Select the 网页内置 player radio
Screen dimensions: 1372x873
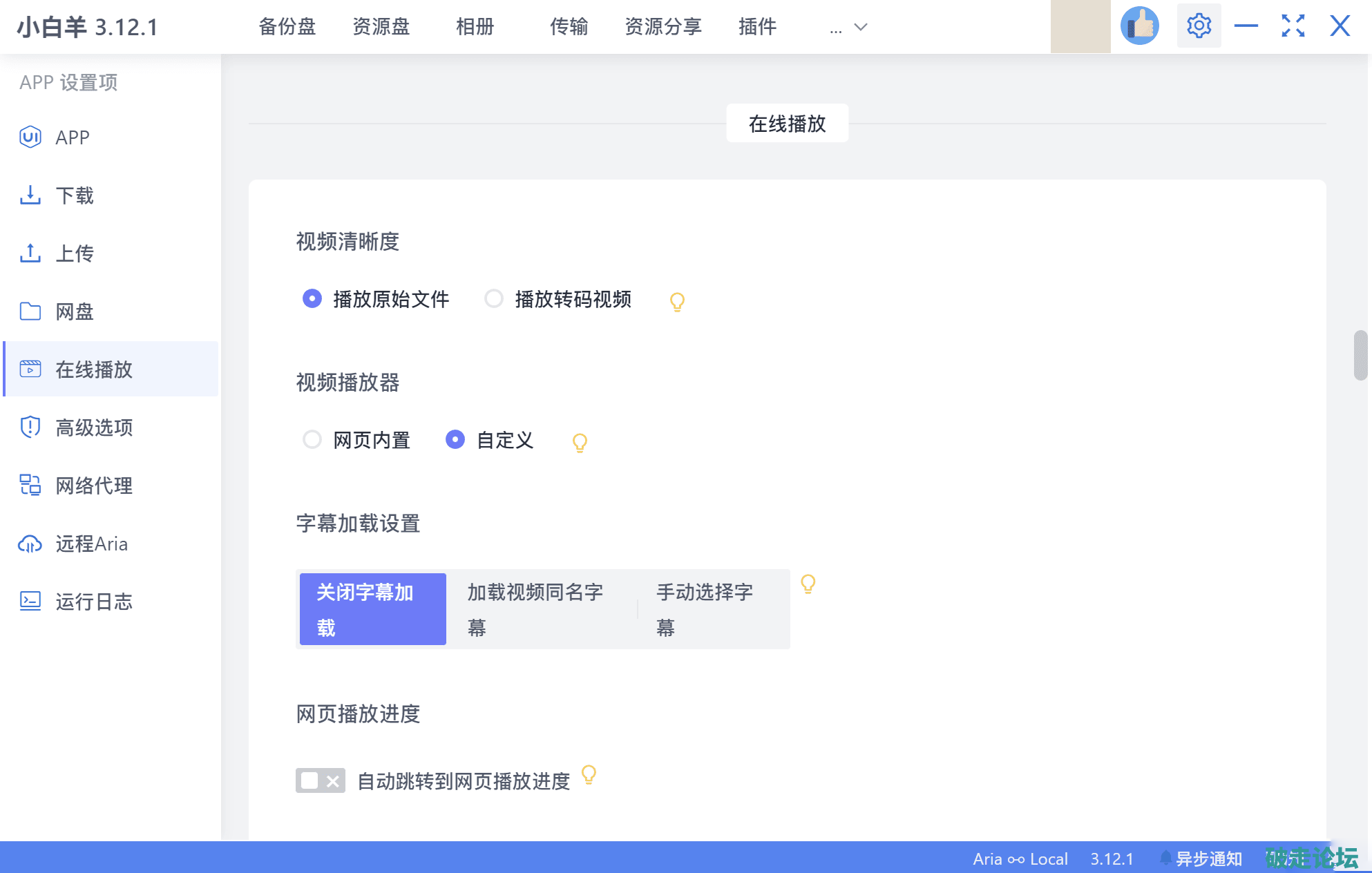[312, 440]
